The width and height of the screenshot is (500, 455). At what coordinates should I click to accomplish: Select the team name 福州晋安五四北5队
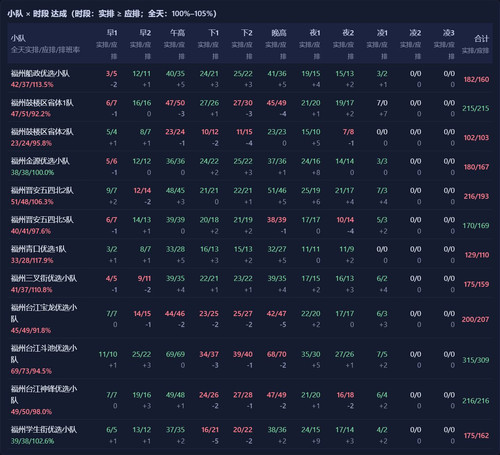click(42, 220)
